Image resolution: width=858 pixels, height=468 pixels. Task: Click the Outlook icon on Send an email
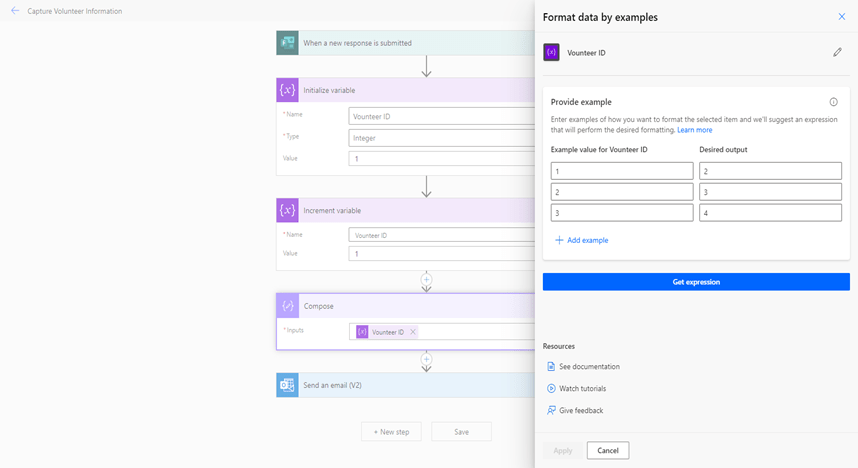pyautogui.click(x=287, y=385)
